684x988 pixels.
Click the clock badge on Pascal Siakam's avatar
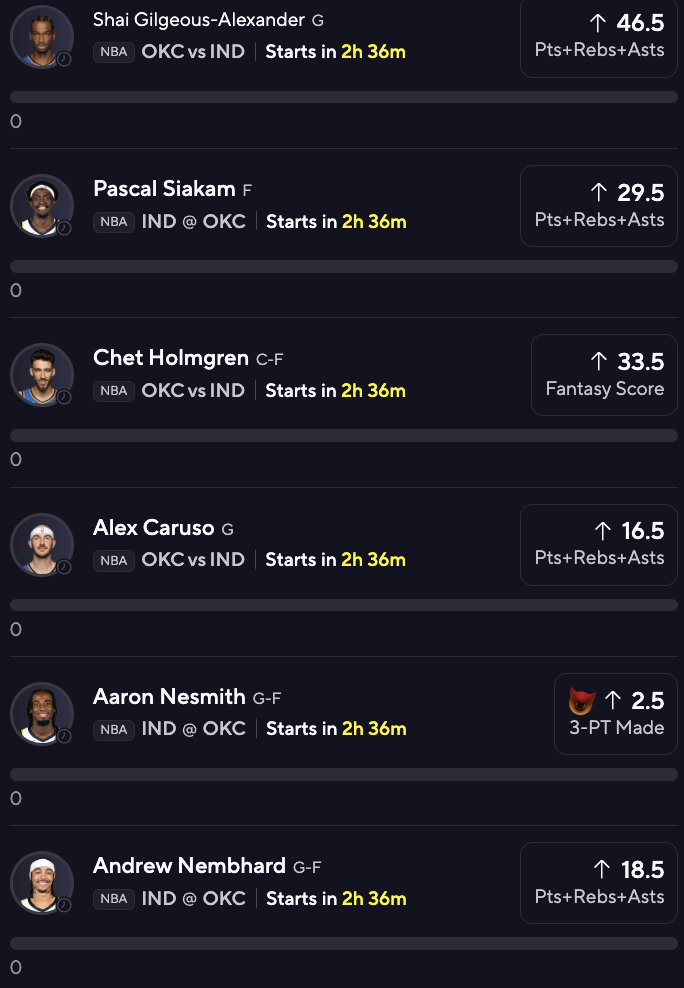(64, 228)
